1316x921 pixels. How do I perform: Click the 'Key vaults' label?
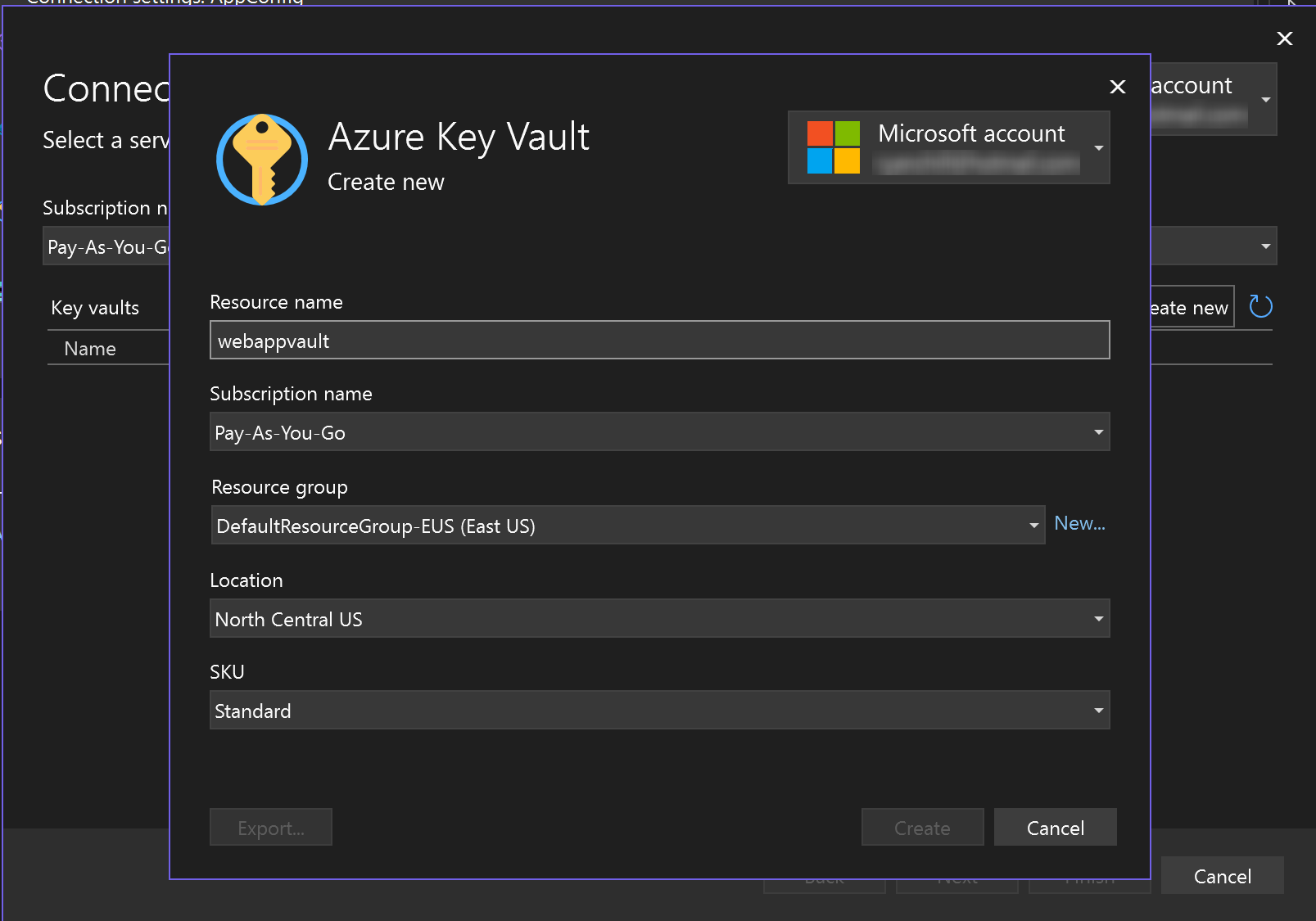click(95, 308)
